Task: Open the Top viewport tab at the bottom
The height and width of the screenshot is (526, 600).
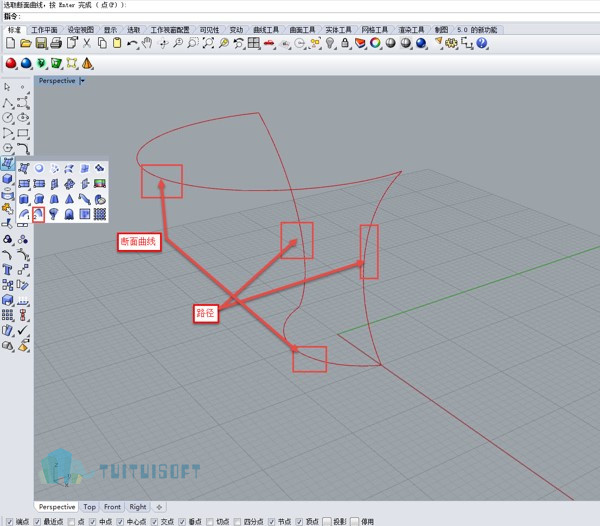Action: pyautogui.click(x=90, y=507)
